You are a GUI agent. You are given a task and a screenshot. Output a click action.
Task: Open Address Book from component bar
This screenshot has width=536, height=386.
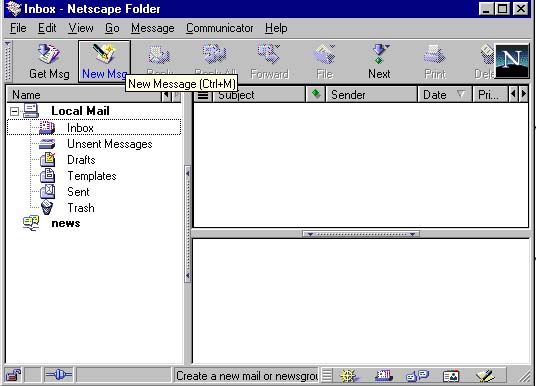coord(451,376)
